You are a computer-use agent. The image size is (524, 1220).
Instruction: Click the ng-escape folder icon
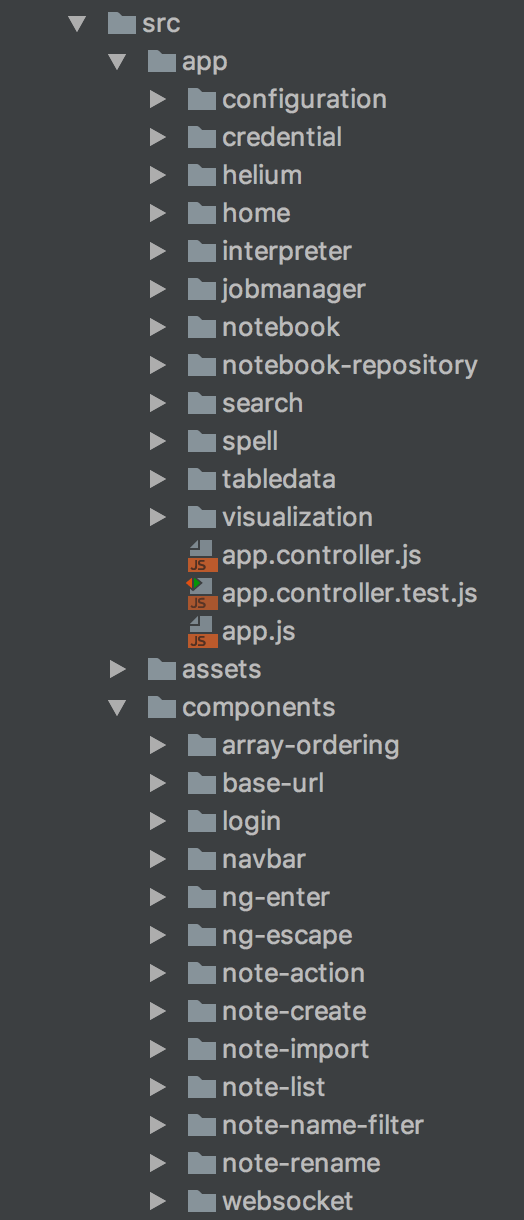click(201, 934)
